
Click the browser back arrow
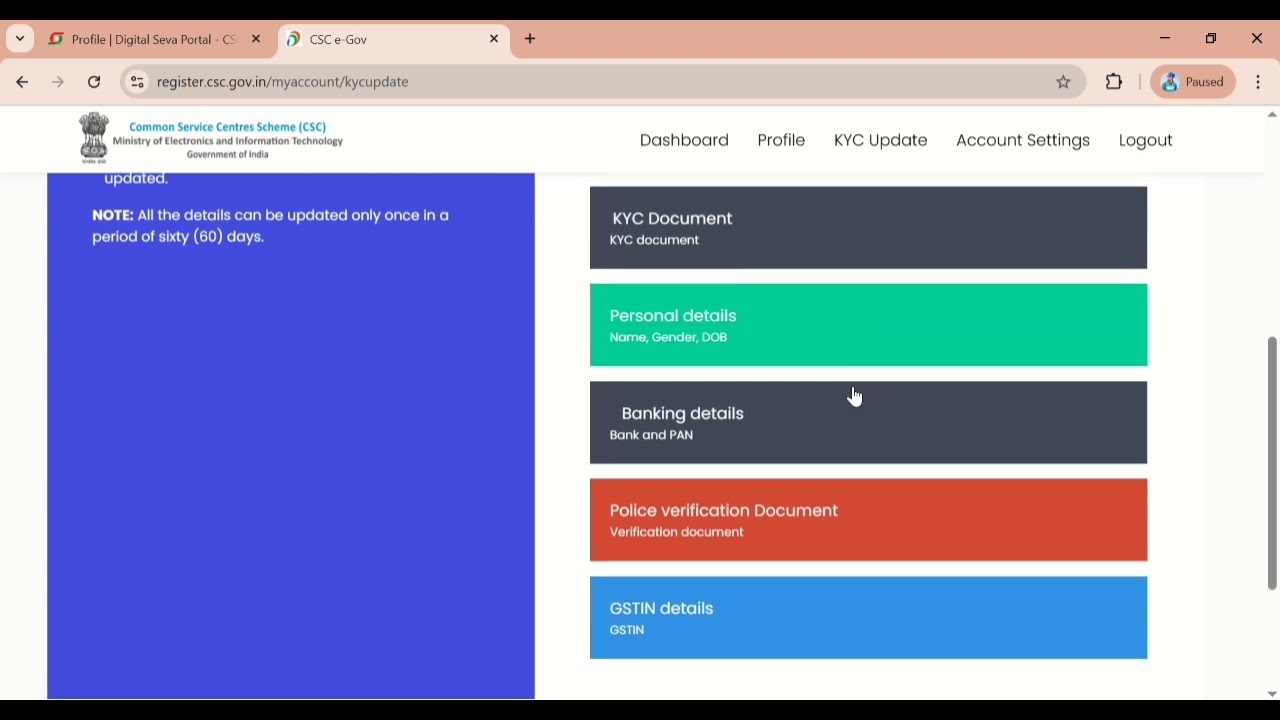point(22,83)
